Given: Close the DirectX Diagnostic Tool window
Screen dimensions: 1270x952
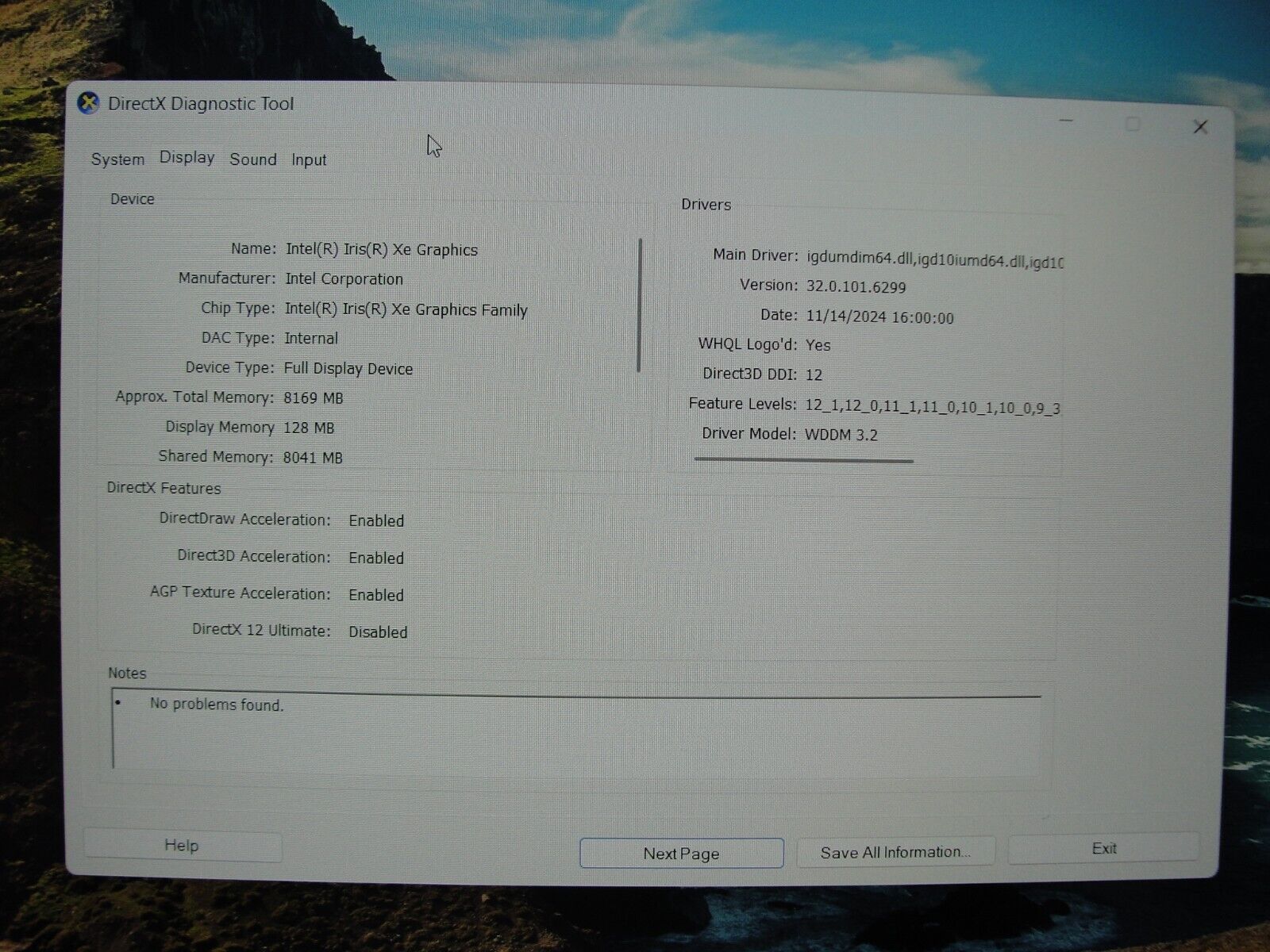Looking at the screenshot, I should click(1200, 127).
